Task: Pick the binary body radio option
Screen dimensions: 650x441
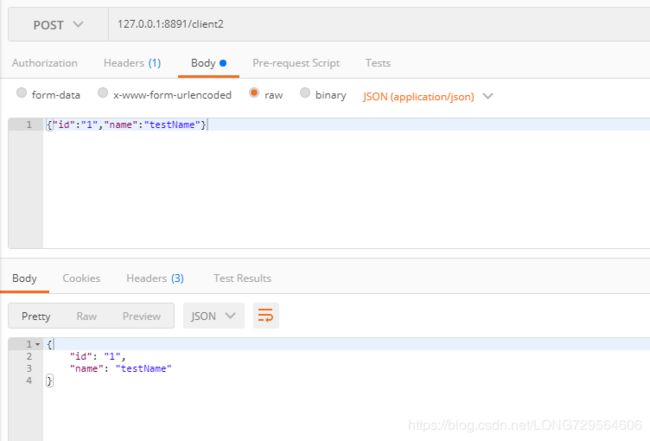Action: (x=305, y=93)
